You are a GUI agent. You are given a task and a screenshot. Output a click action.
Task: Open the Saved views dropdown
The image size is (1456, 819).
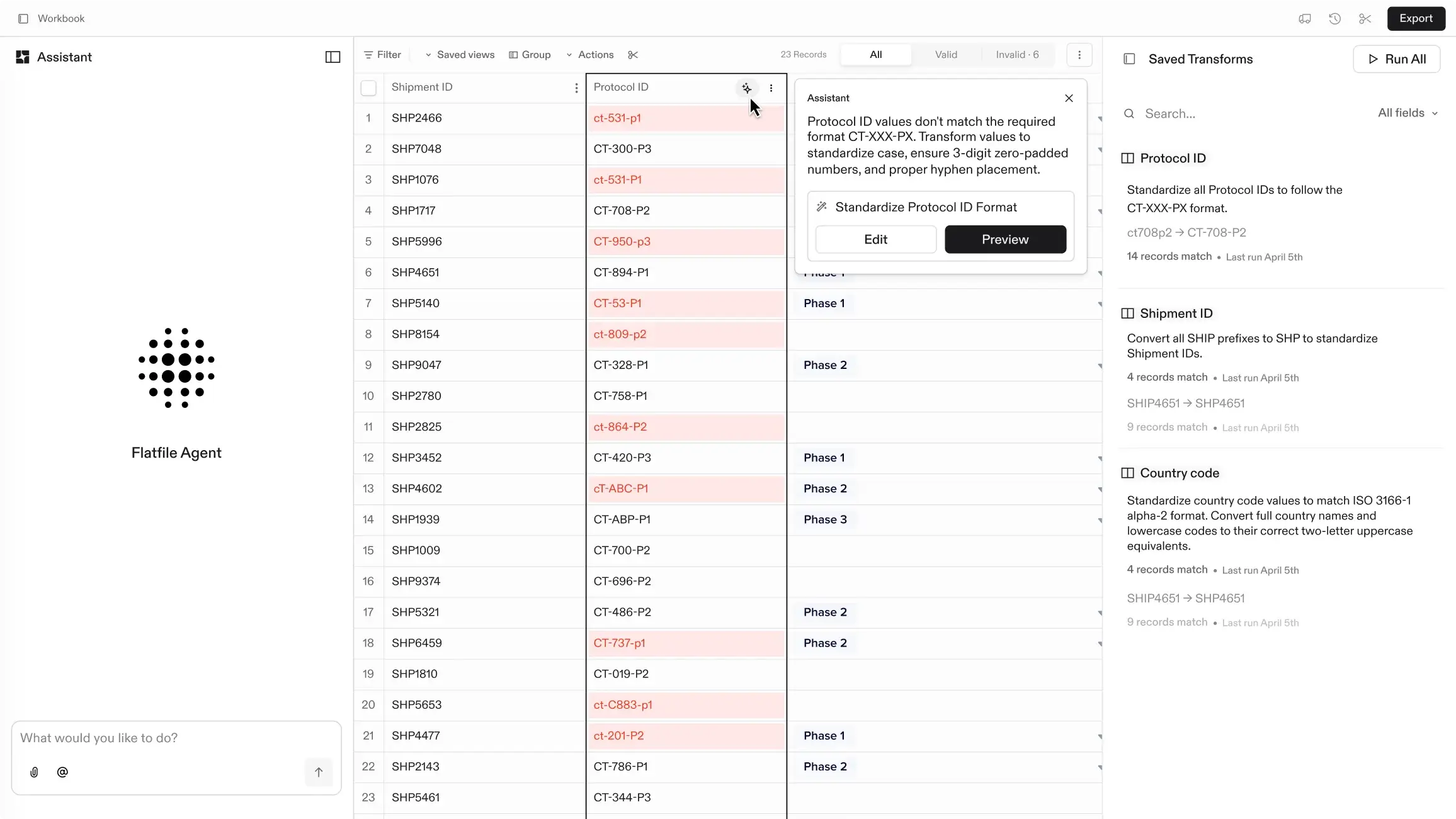(x=460, y=55)
